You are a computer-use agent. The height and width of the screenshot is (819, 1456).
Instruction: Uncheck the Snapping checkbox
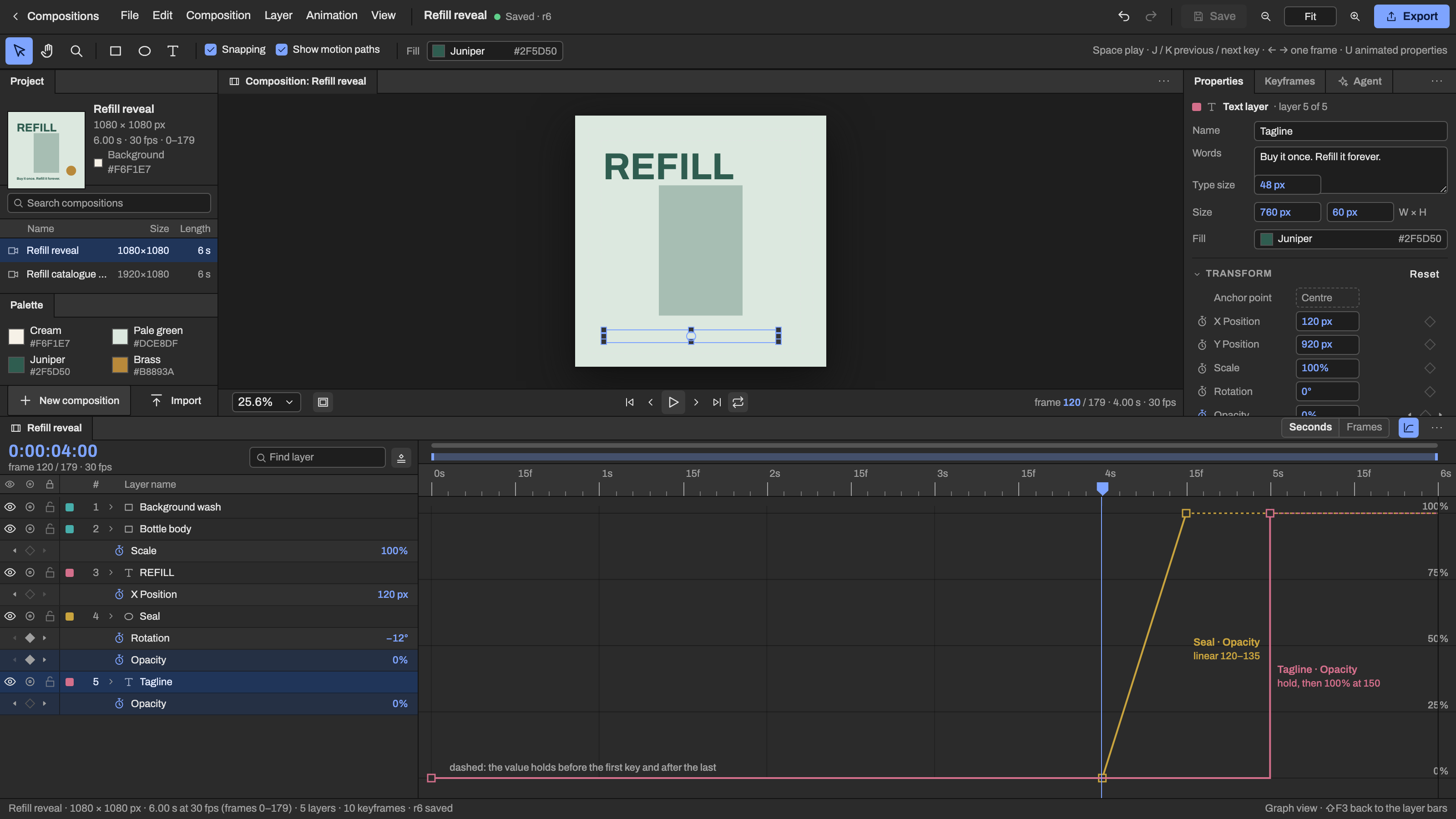point(210,50)
